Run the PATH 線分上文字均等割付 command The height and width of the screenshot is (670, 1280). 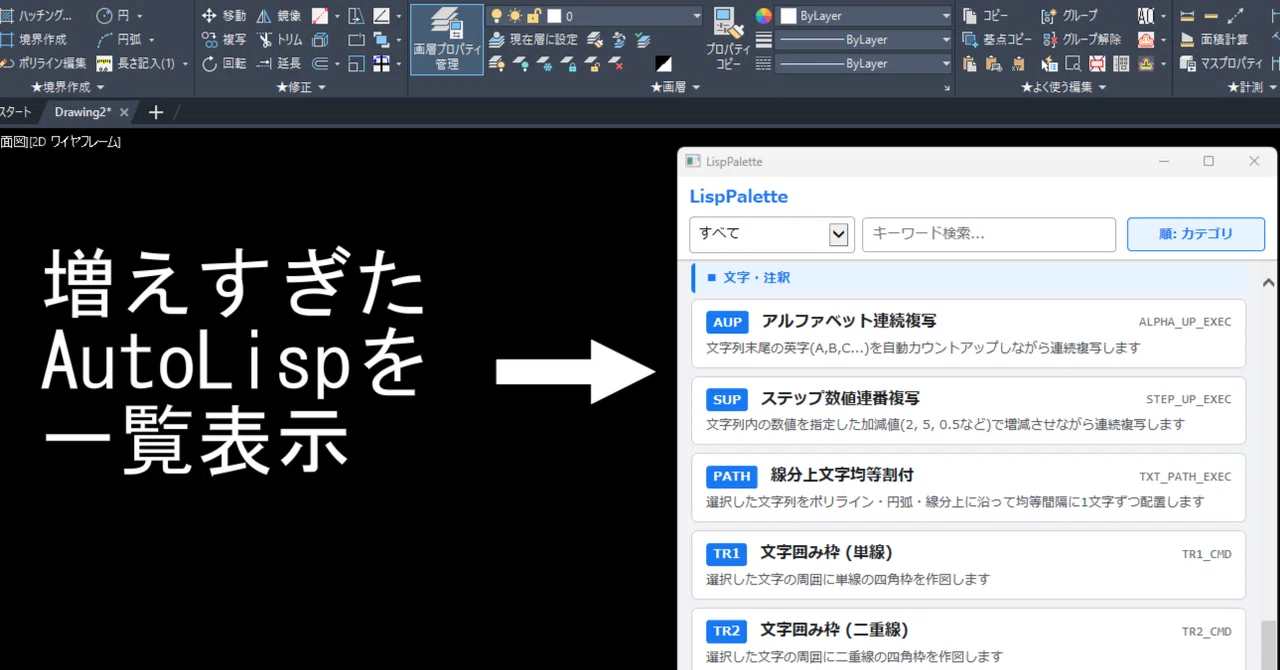tap(968, 487)
